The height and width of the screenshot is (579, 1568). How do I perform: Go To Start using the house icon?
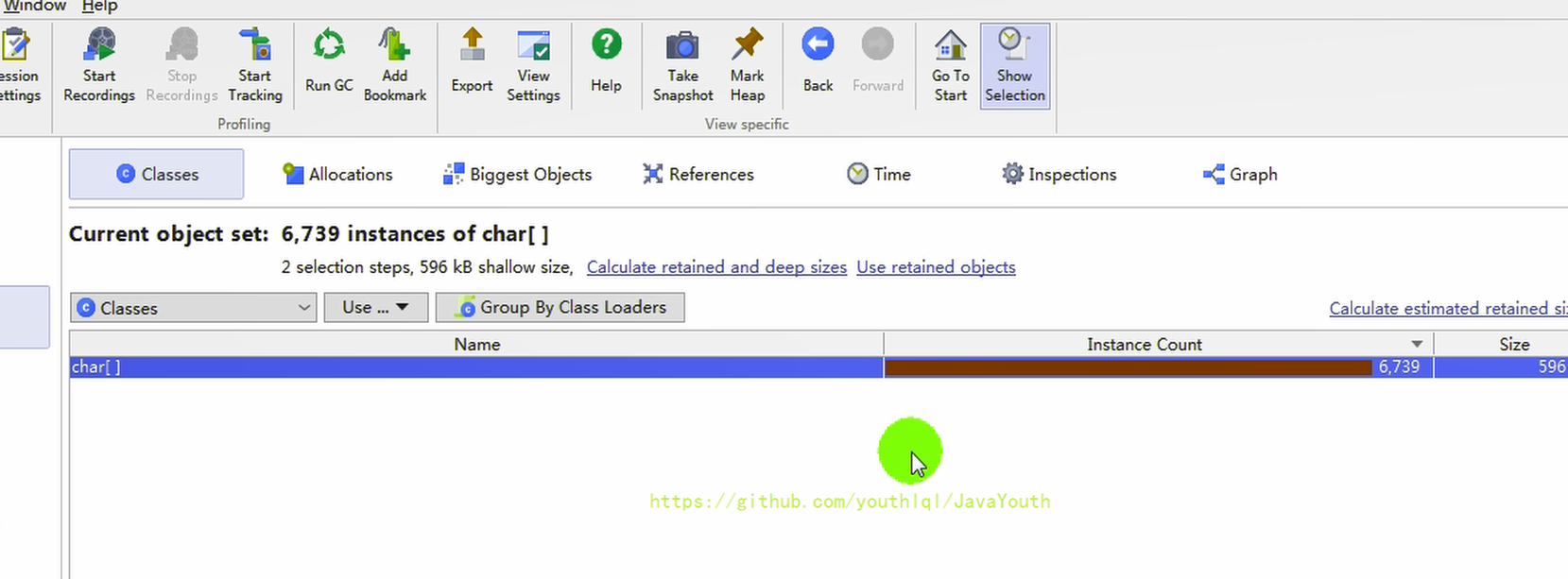pyautogui.click(x=950, y=66)
